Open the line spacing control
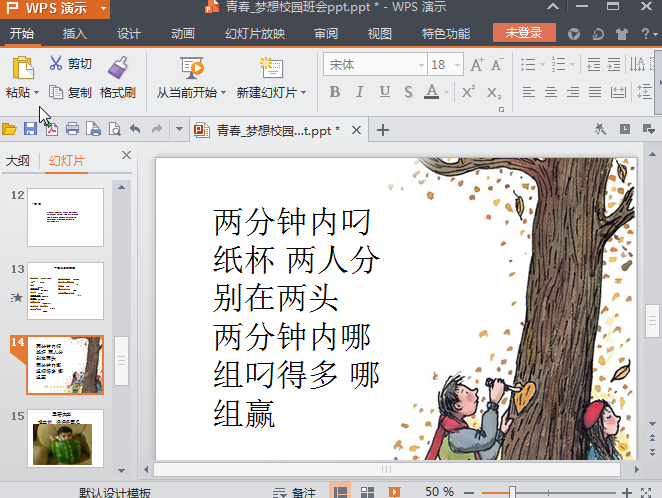This screenshot has width=662, height=498. click(644, 92)
